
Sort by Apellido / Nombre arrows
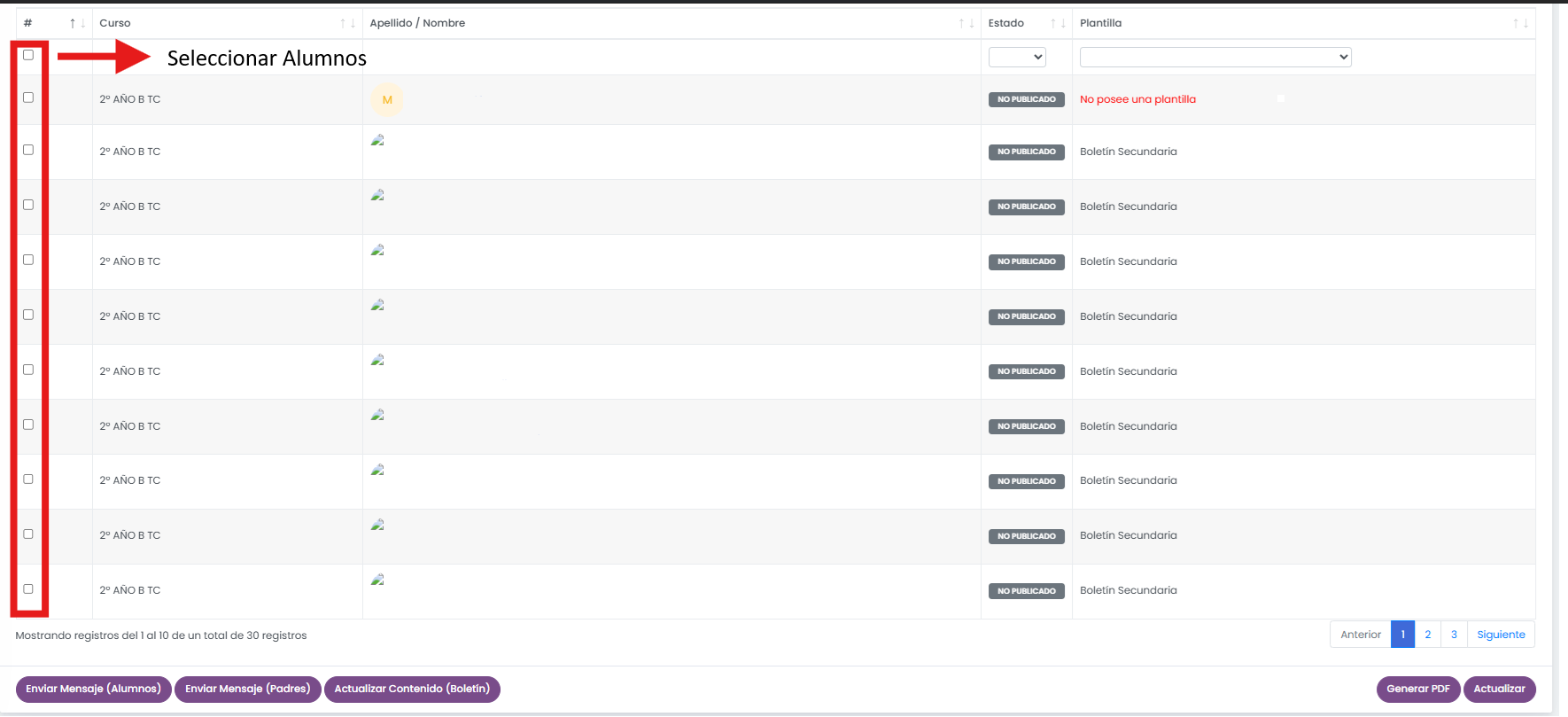pyautogui.click(x=966, y=23)
